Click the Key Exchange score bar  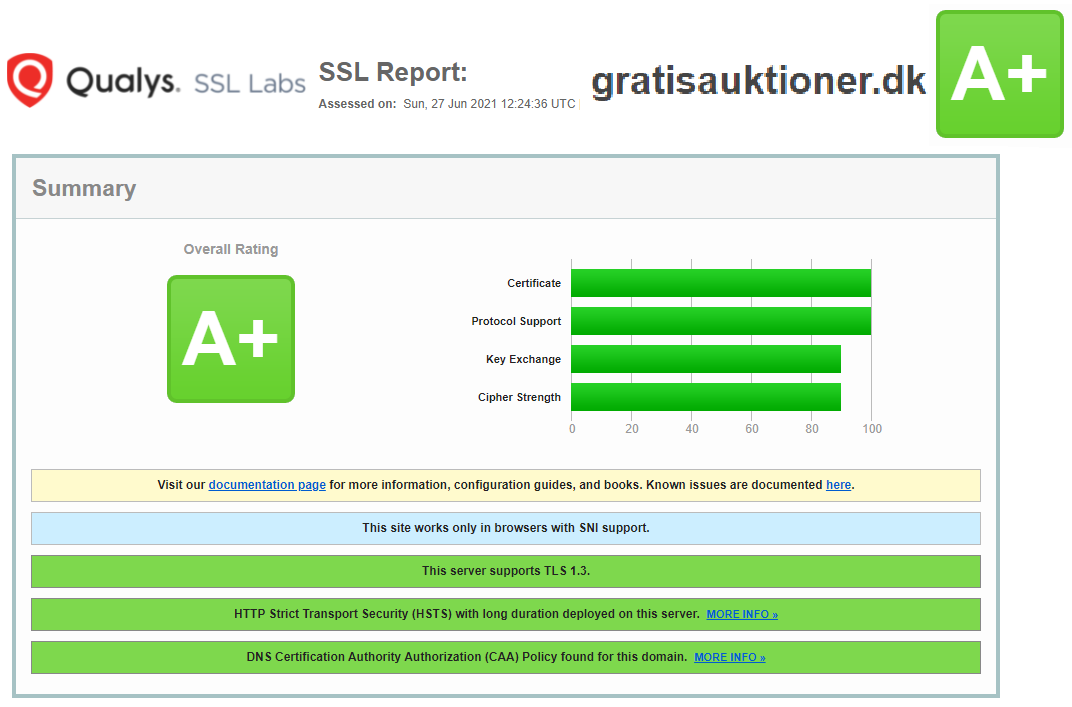[706, 359]
